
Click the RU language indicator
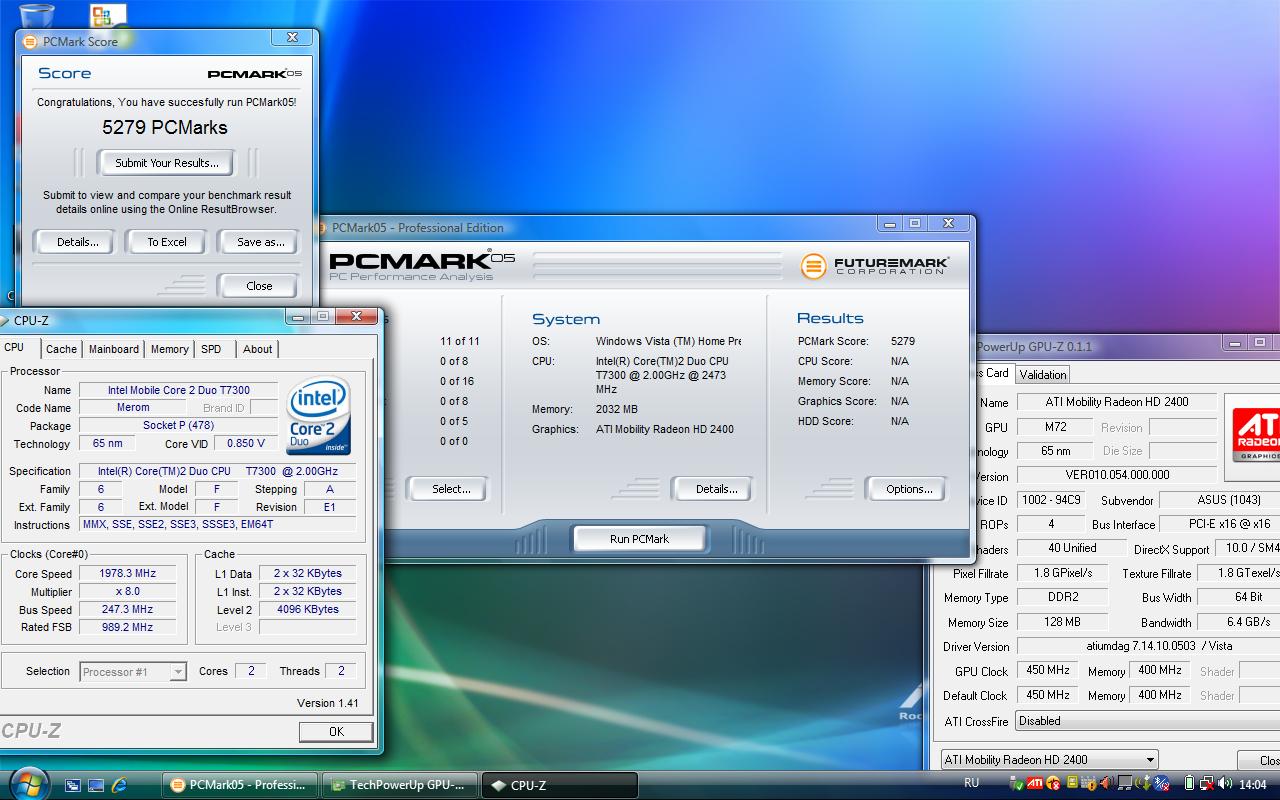(971, 783)
